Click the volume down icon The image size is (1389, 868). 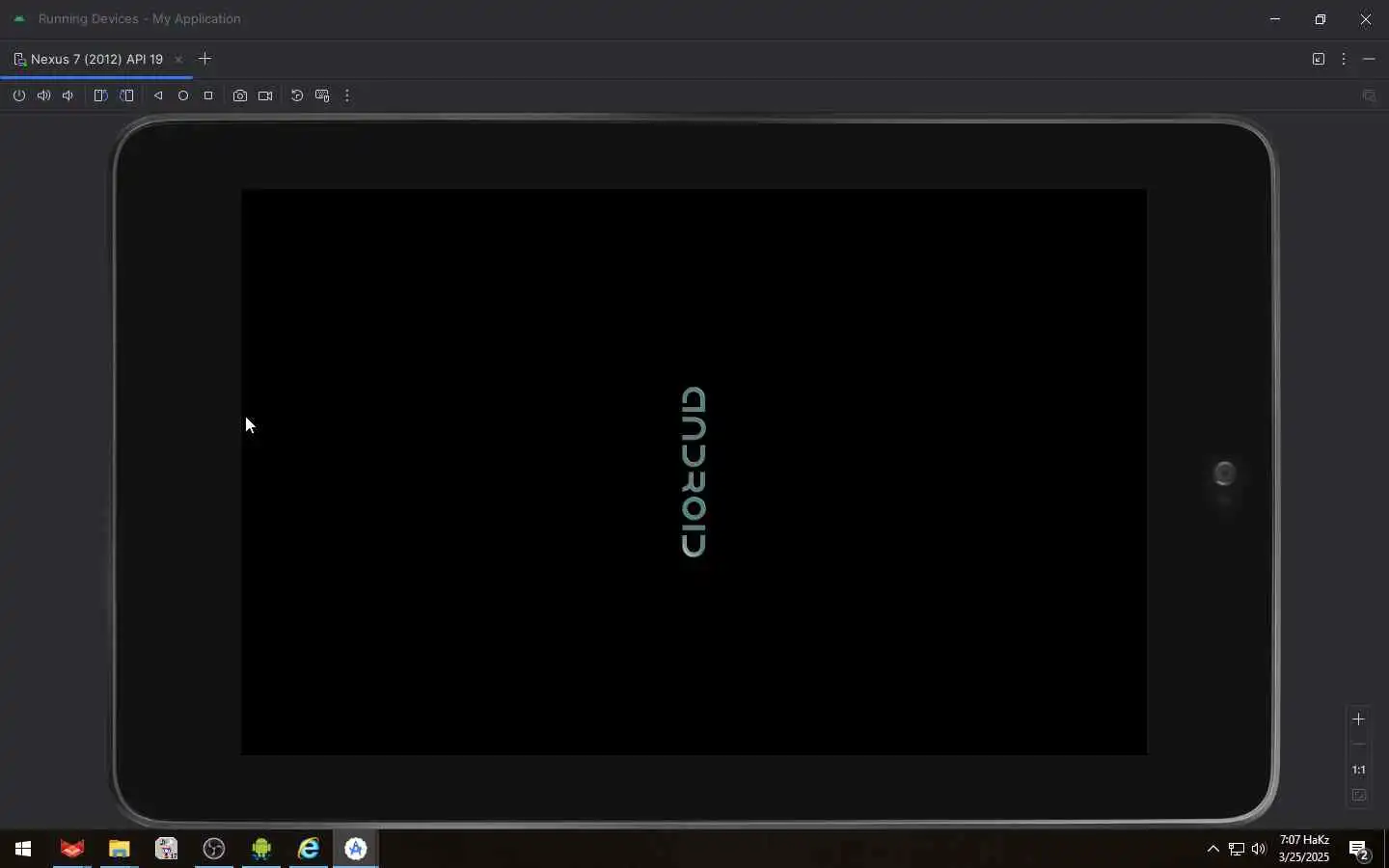[68, 95]
